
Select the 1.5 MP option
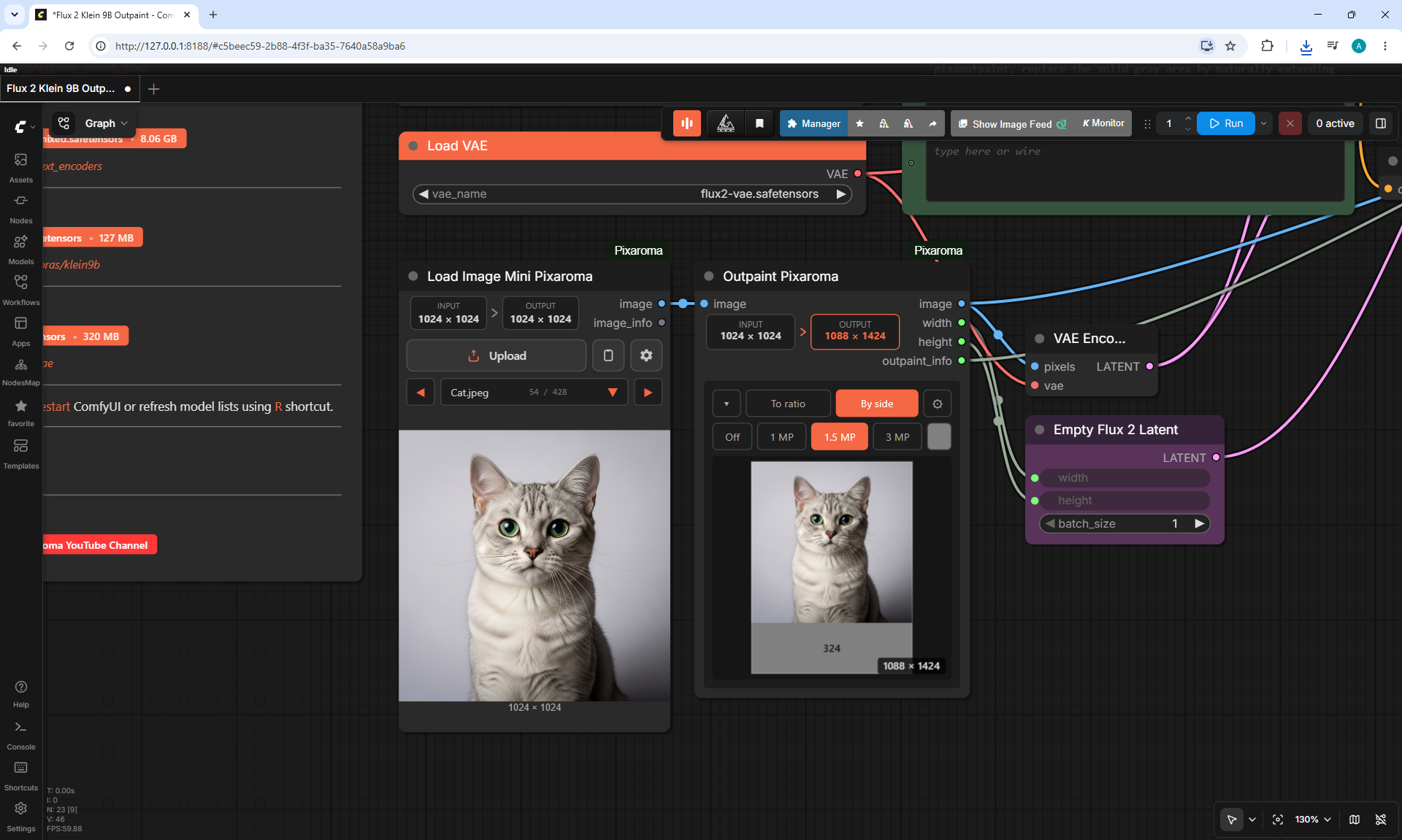pos(840,437)
